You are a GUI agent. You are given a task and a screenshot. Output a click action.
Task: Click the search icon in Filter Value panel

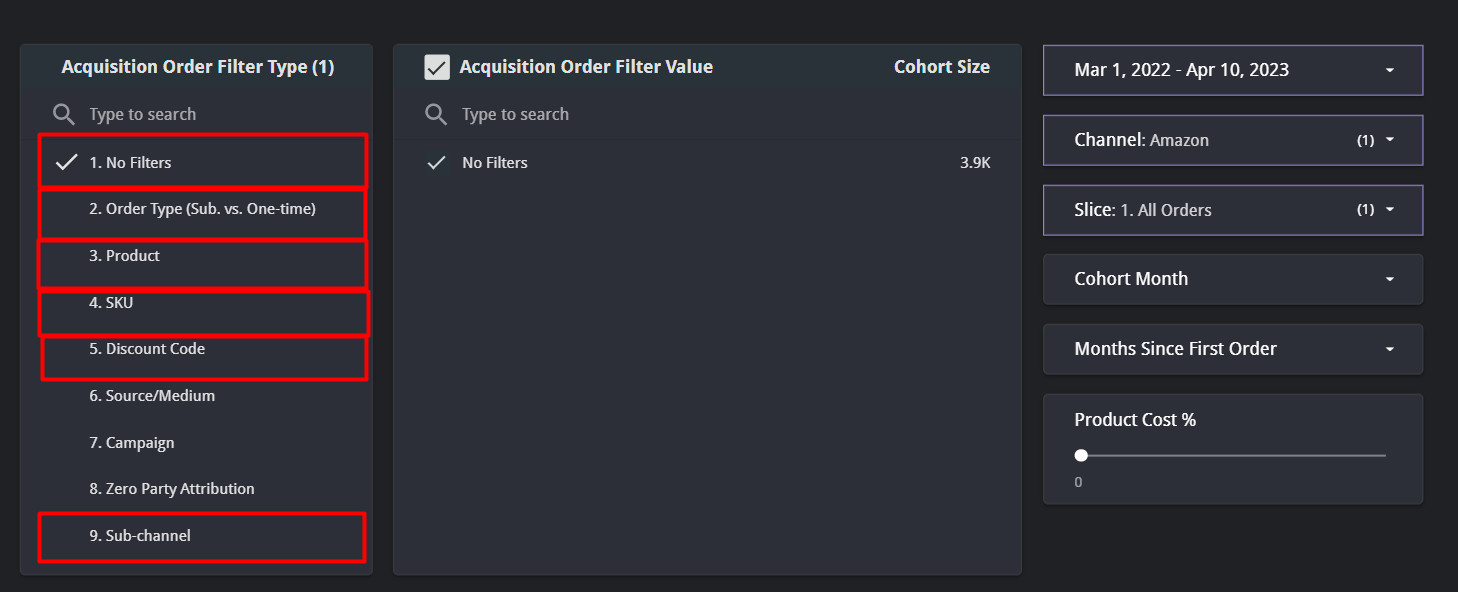click(x=436, y=114)
